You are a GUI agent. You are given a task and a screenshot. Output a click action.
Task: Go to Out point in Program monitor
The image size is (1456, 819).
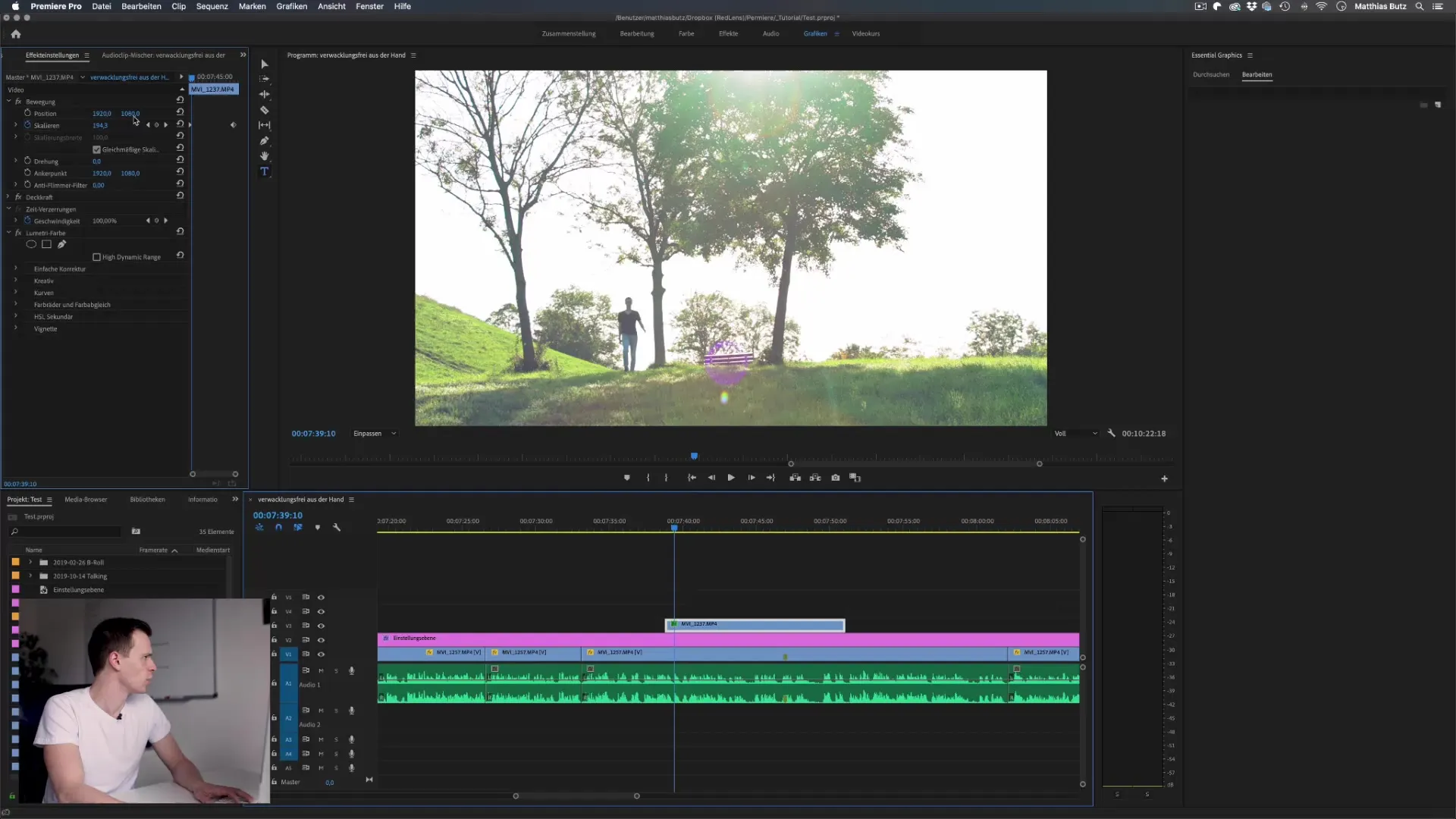(x=770, y=478)
